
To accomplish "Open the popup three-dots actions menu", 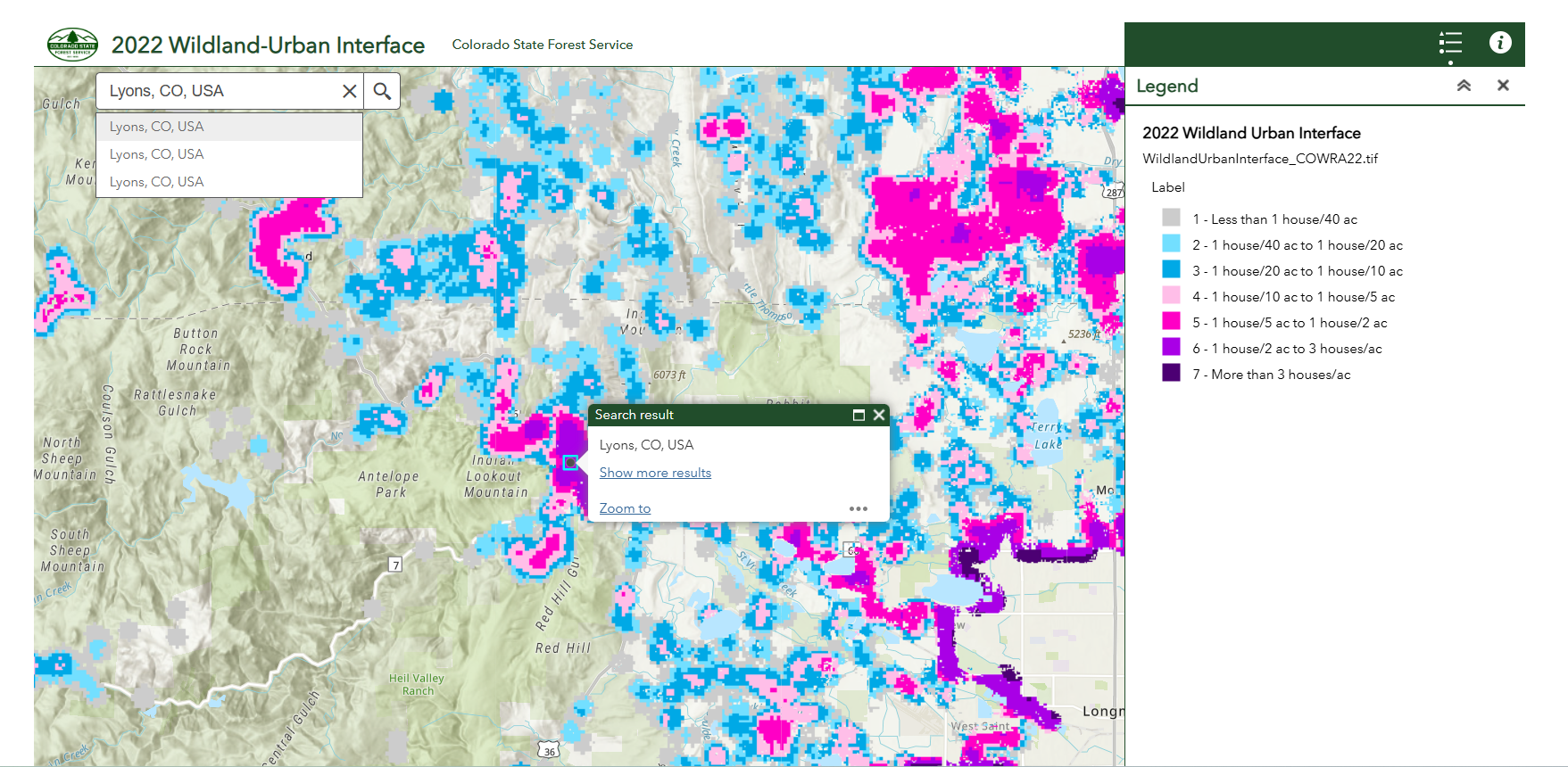I will (859, 508).
